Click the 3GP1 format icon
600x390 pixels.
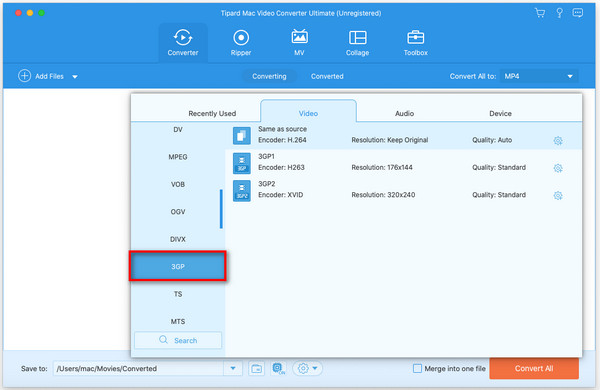242,163
